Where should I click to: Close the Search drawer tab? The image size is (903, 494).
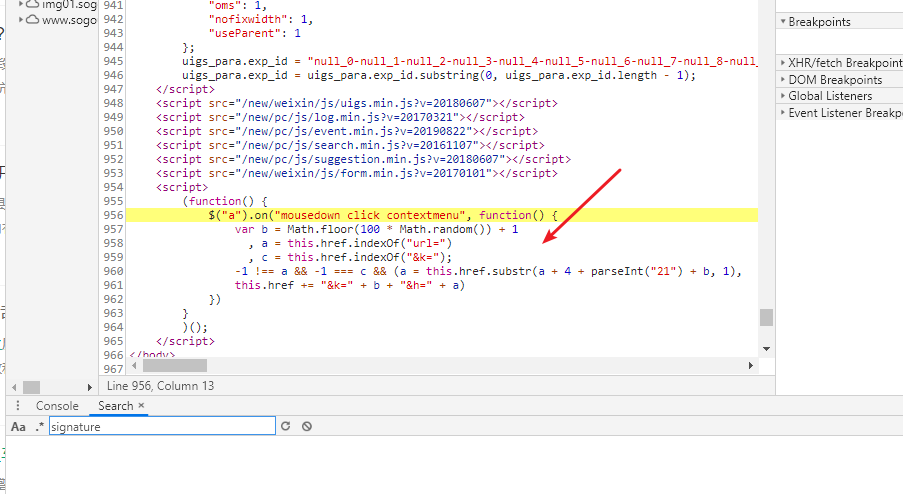click(x=141, y=405)
